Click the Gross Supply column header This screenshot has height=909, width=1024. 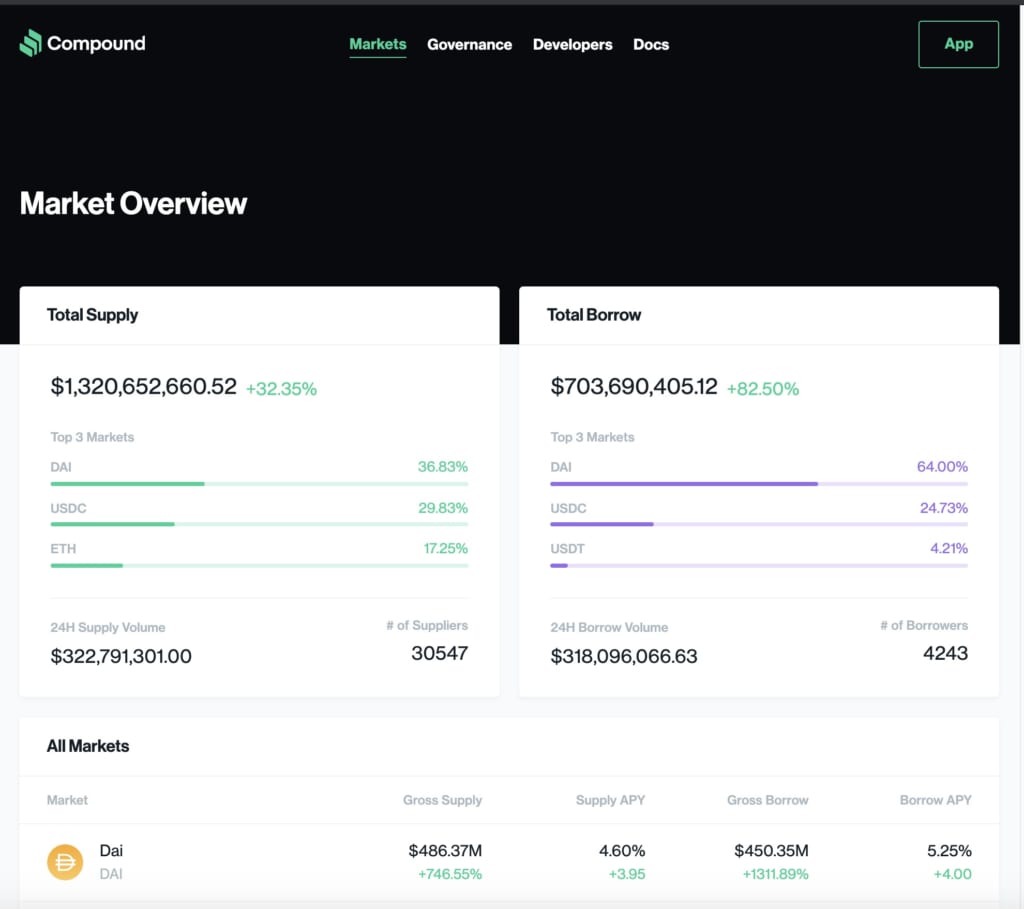[442, 800]
